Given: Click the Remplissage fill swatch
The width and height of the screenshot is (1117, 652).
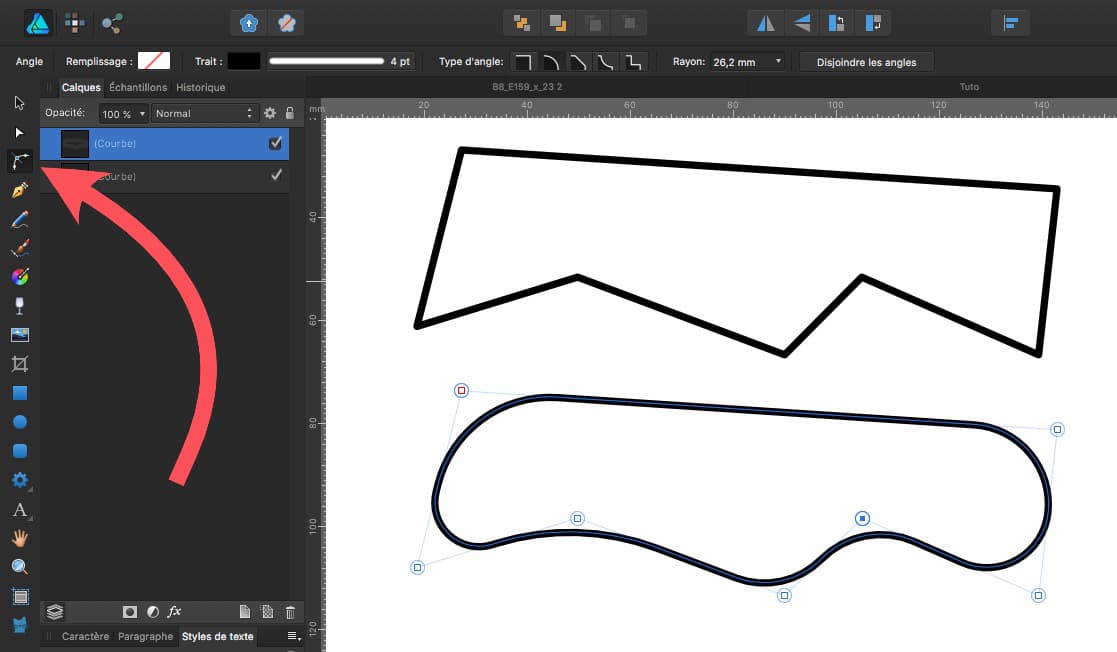Looking at the screenshot, I should [154, 61].
